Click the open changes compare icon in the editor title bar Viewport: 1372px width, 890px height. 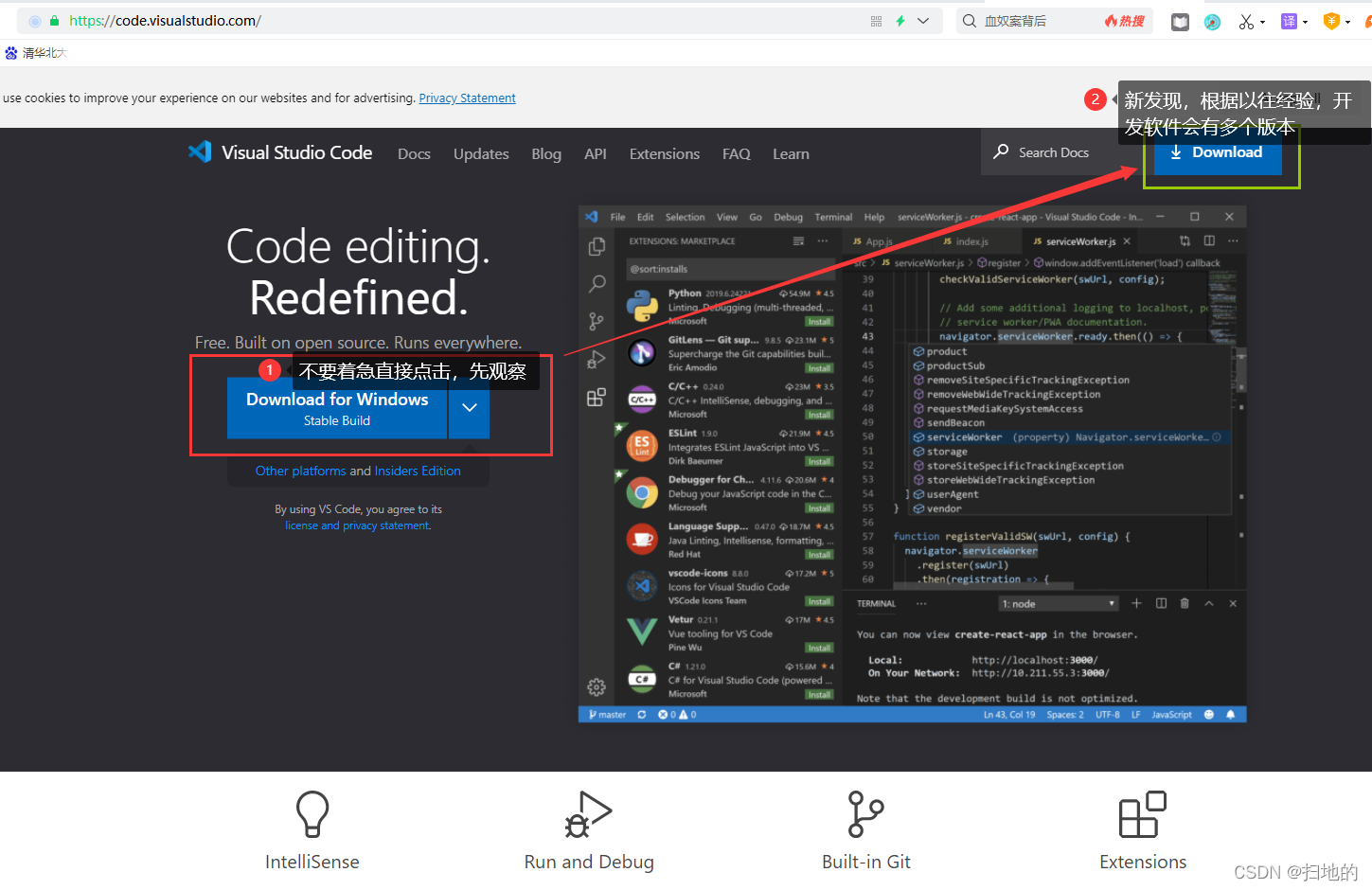[1185, 240]
